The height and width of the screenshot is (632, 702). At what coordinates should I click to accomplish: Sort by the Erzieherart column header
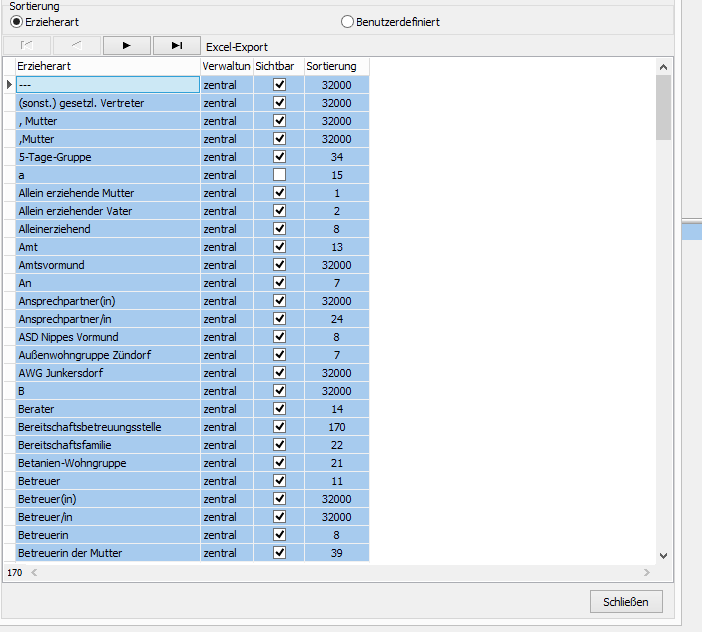pyautogui.click(x=108, y=66)
